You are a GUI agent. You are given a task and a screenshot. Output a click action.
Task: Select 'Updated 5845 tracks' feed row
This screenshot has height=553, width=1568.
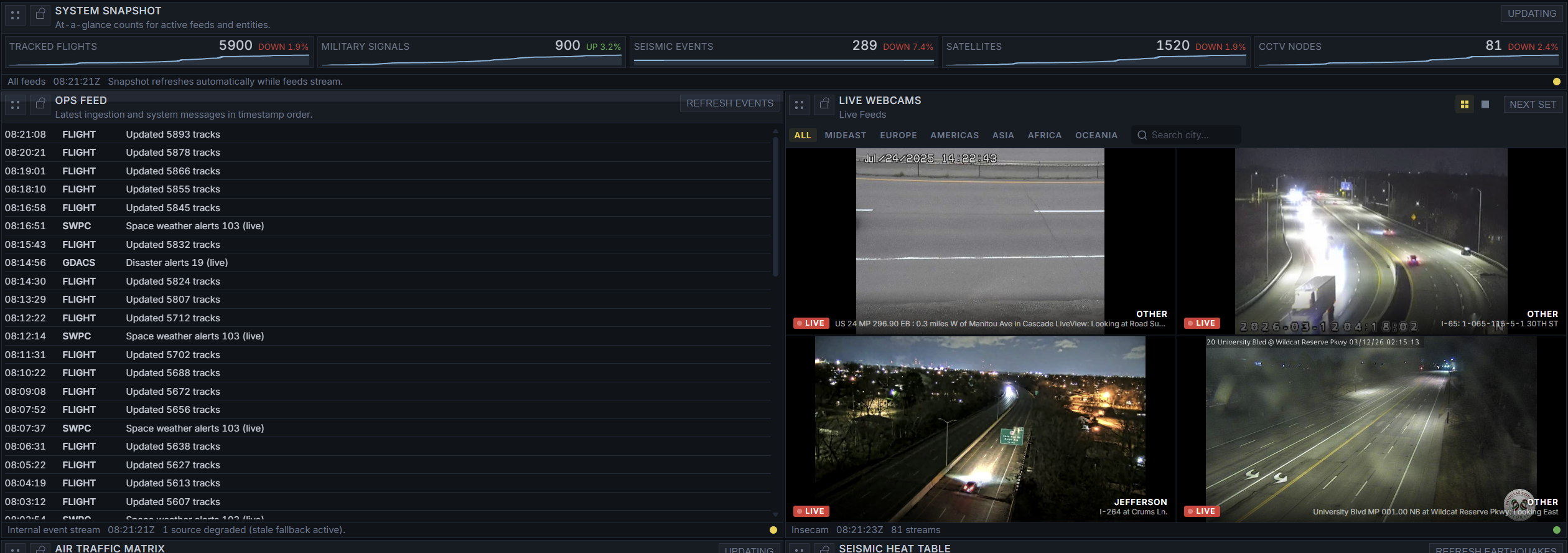[x=387, y=208]
